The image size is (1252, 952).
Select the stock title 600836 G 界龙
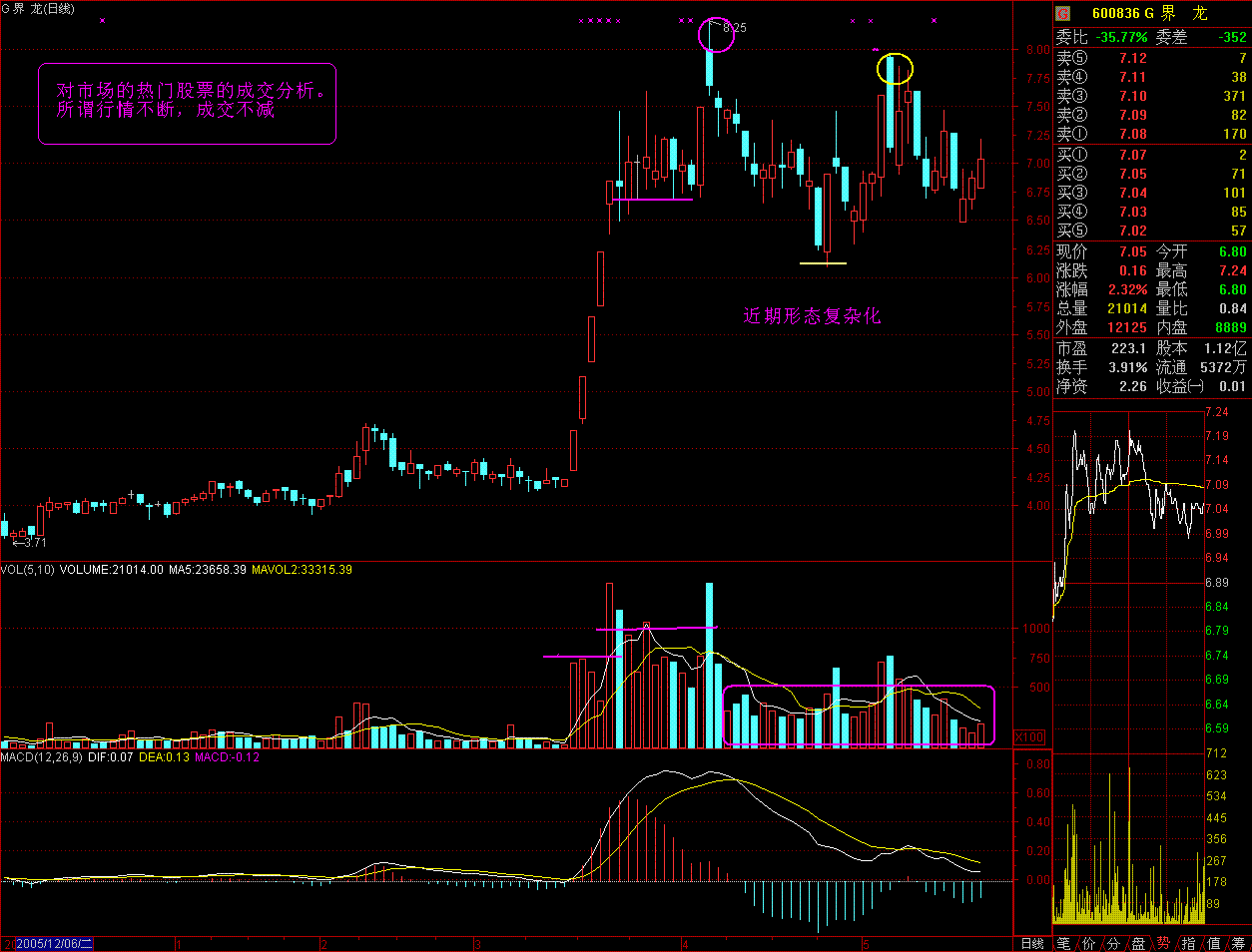[x=1149, y=13]
